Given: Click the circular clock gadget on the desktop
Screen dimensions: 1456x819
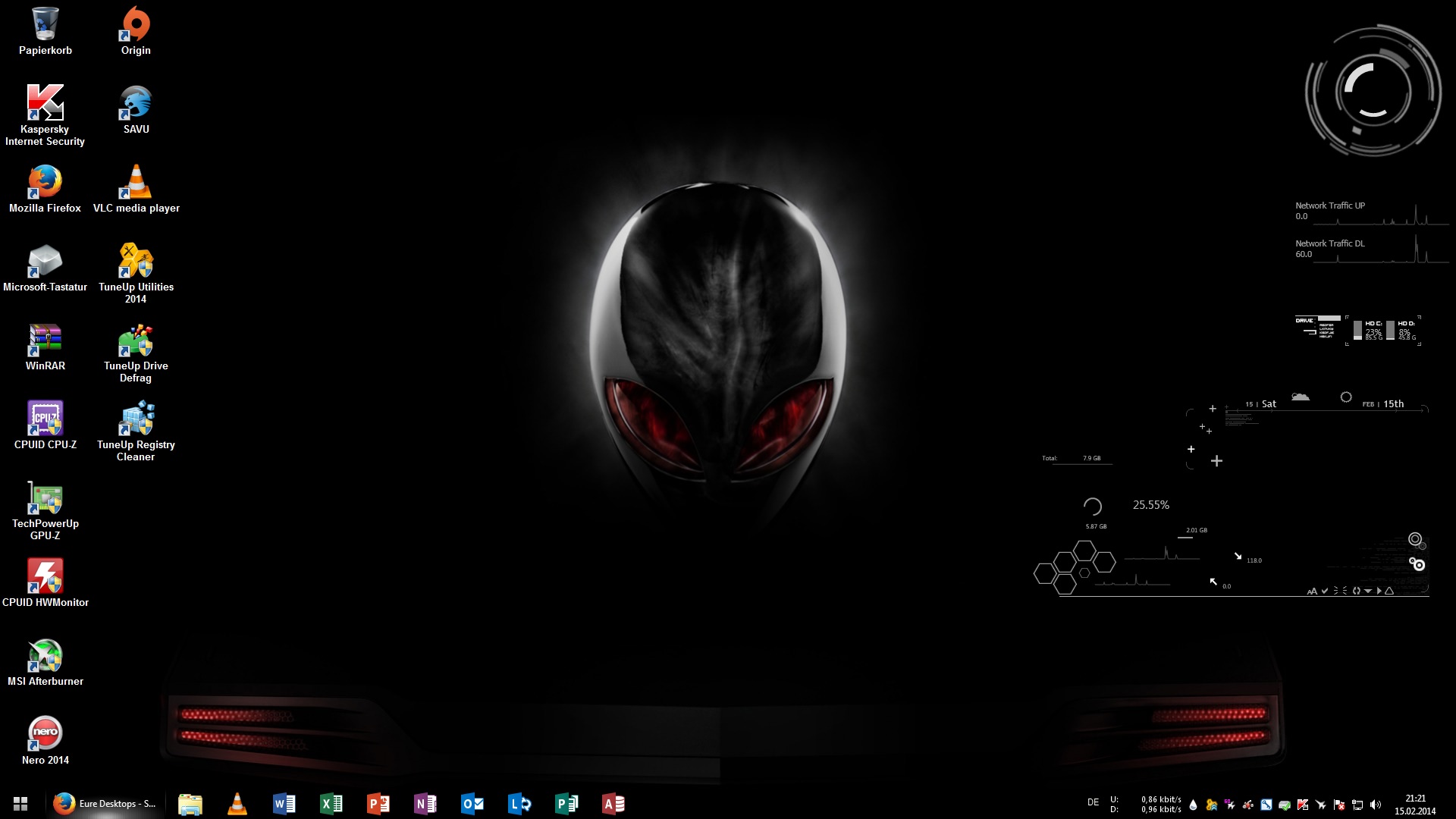Looking at the screenshot, I should 1373,91.
